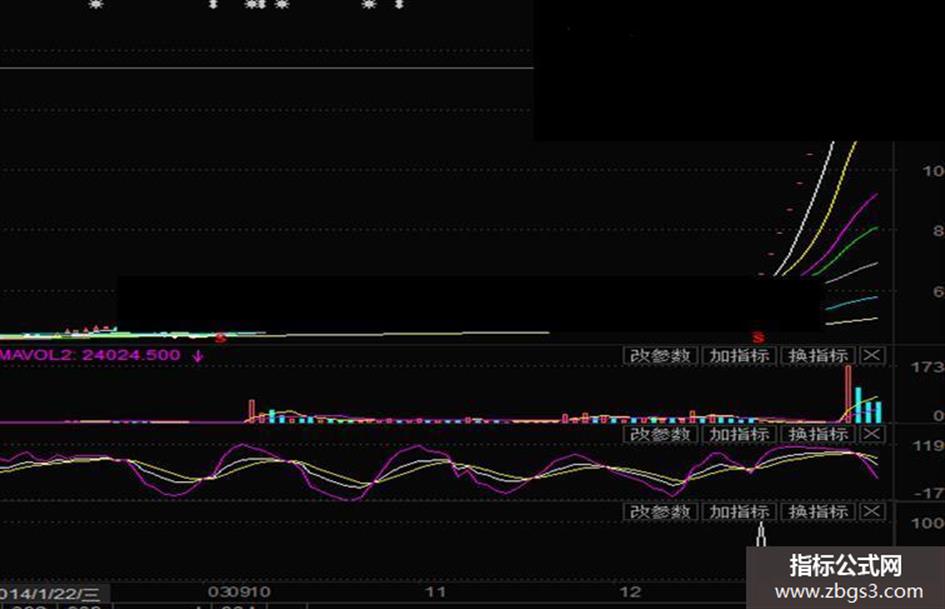Close the lowest indicator panel with its X
The height and width of the screenshot is (609, 945).
click(x=872, y=512)
